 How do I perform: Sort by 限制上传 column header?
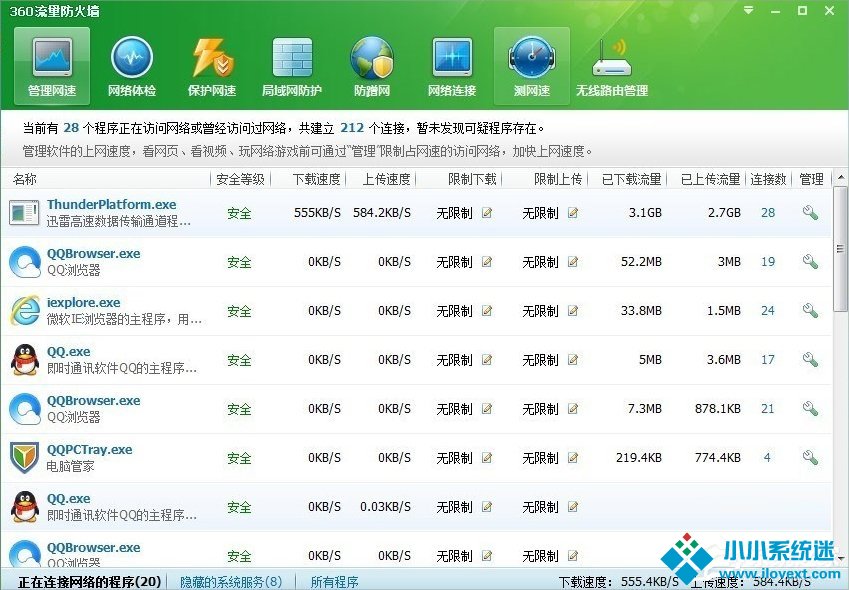(x=558, y=179)
